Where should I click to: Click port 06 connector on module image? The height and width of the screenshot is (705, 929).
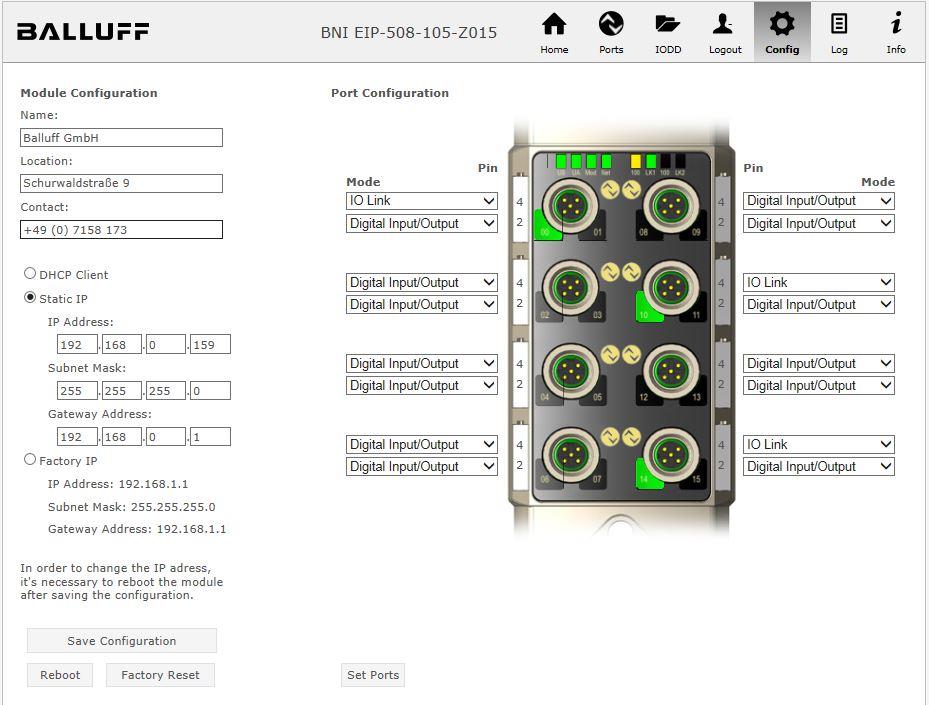coord(570,455)
